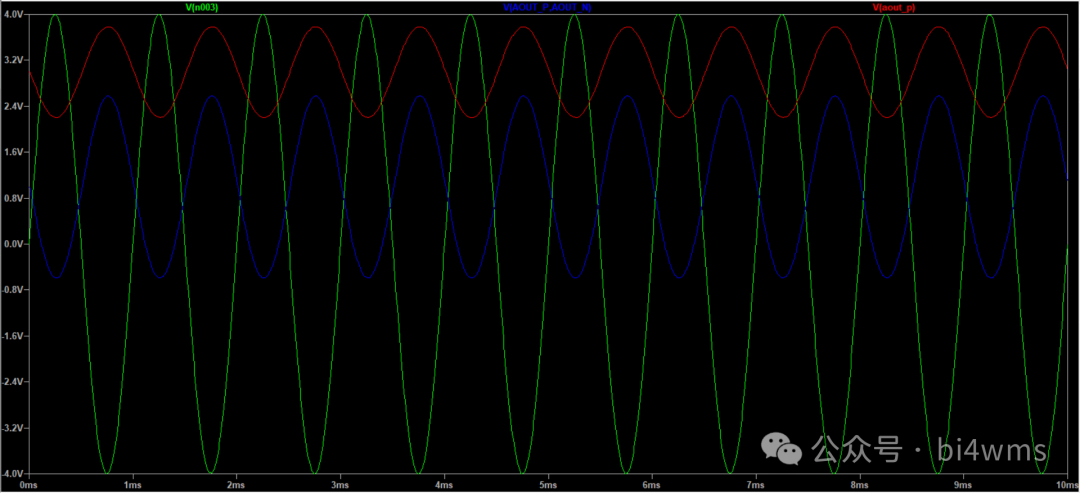
Task: Click the 0ms label on the time axis
Action: tap(28, 485)
